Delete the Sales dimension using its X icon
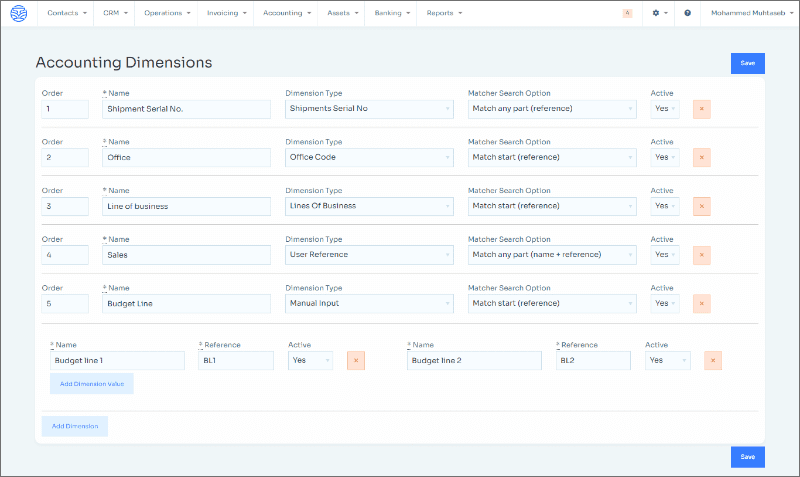The image size is (800, 477). click(701, 255)
